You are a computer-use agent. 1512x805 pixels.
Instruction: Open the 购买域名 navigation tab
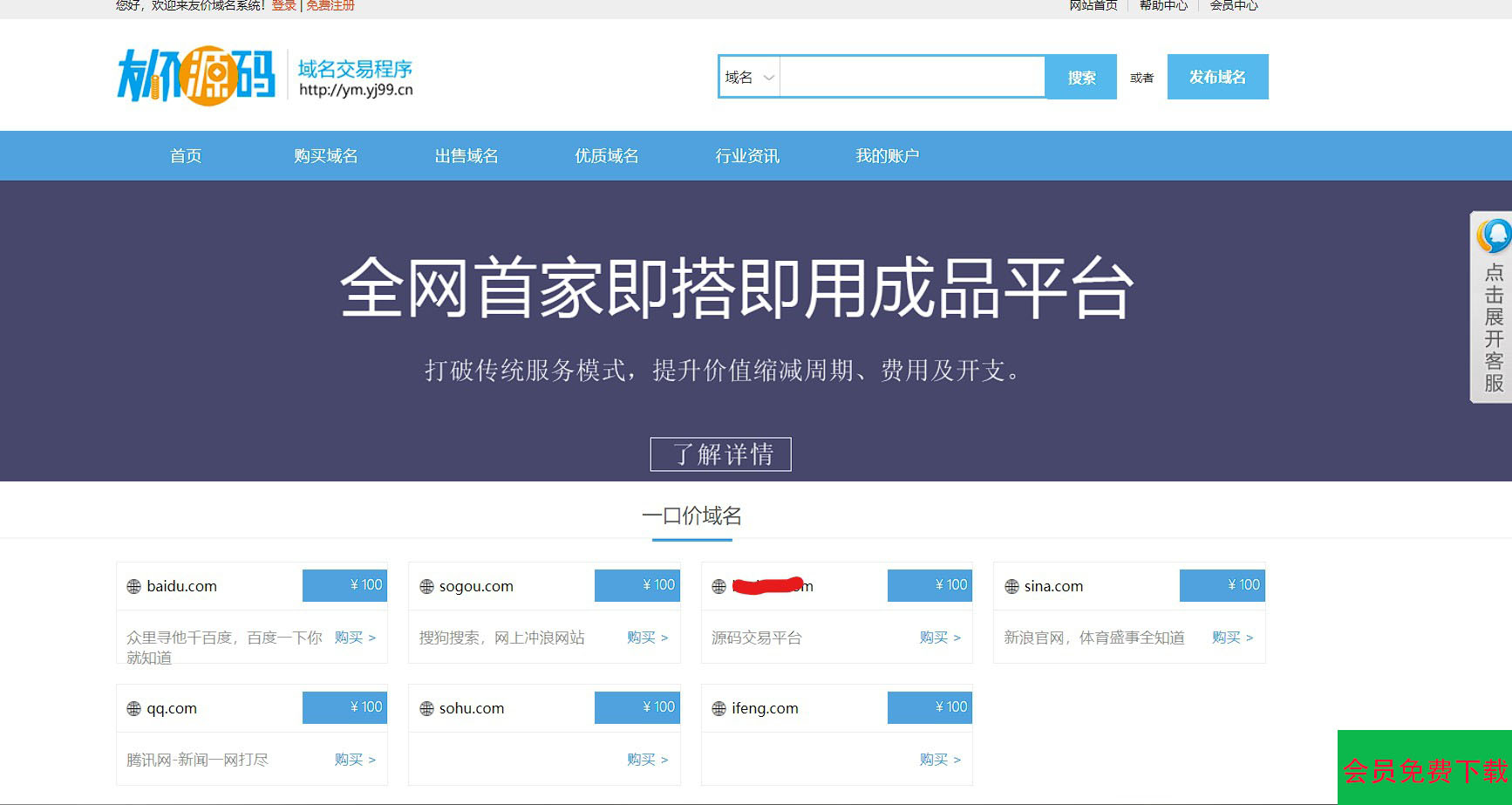(325, 156)
